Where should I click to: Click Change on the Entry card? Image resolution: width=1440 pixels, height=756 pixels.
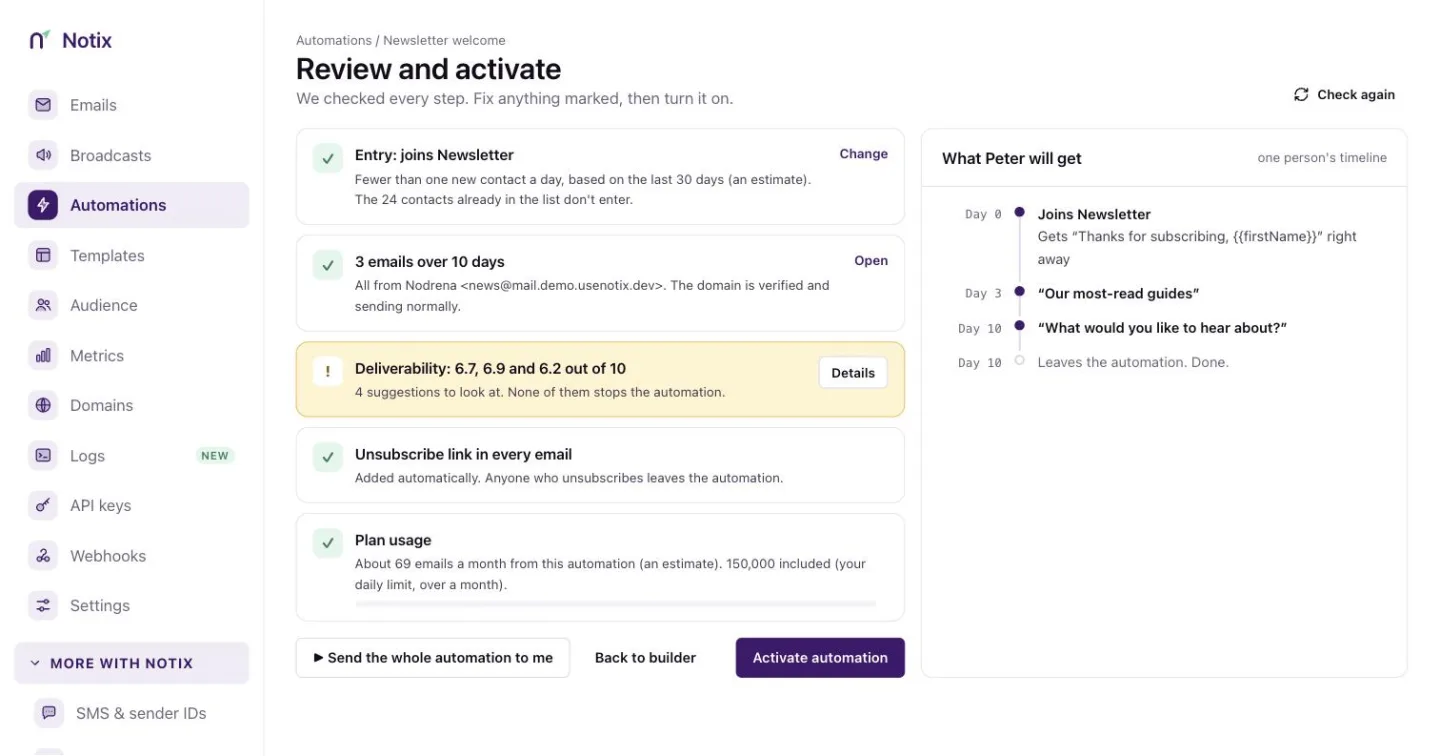coord(864,154)
